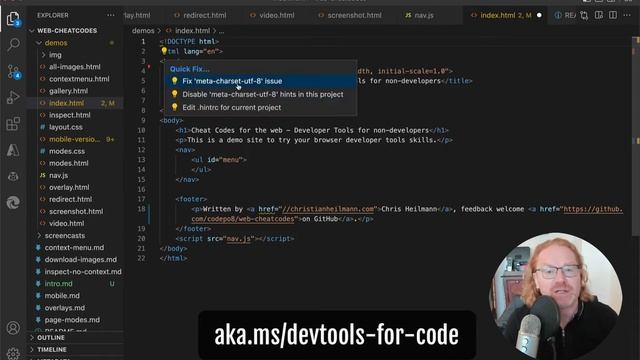Click the editor toolbar icon left of the split editor icon
The image size is (640, 360).
click(x=598, y=15)
